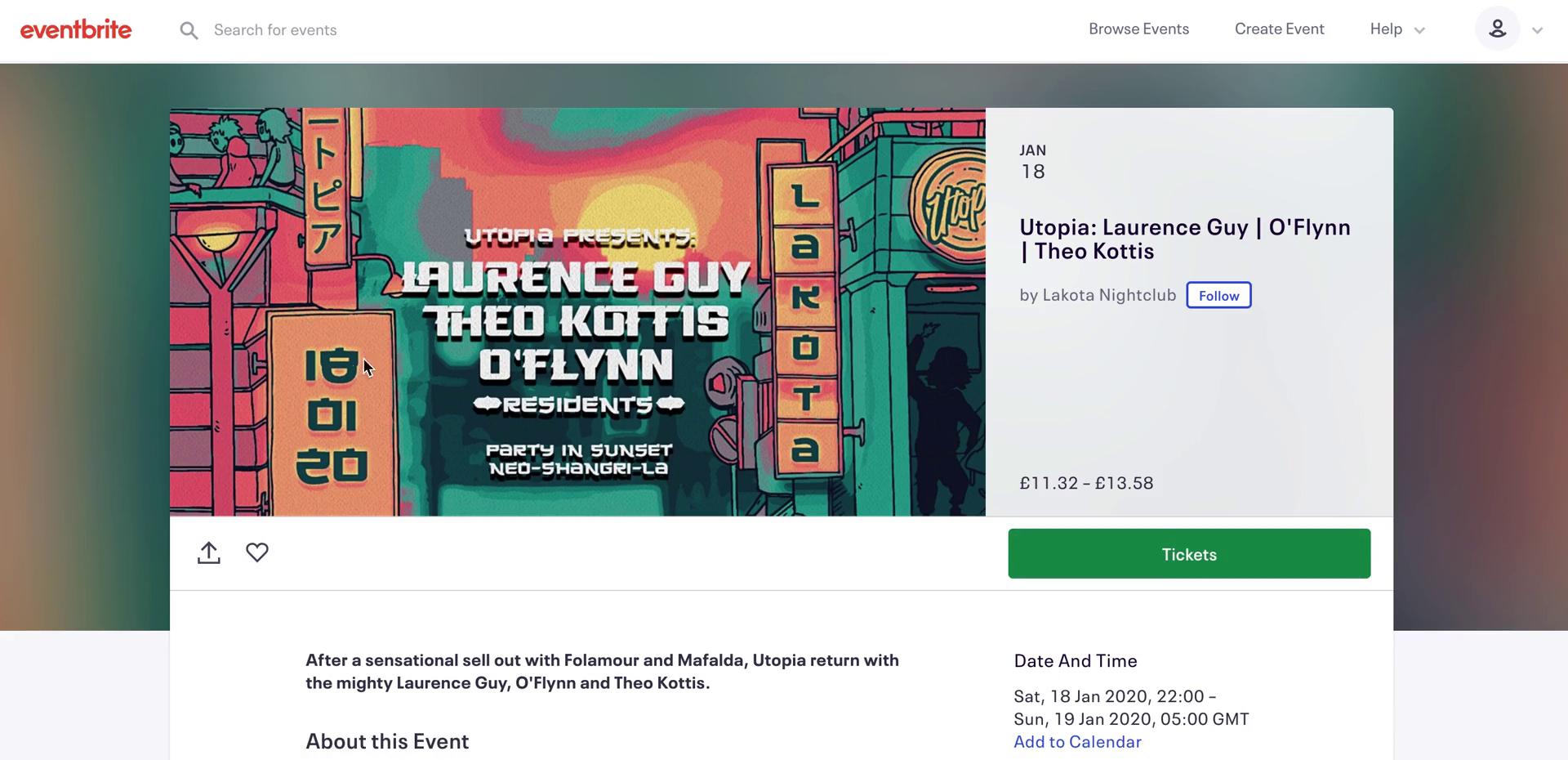
Task: Expand the Help dropdown chevron
Action: tap(1419, 30)
